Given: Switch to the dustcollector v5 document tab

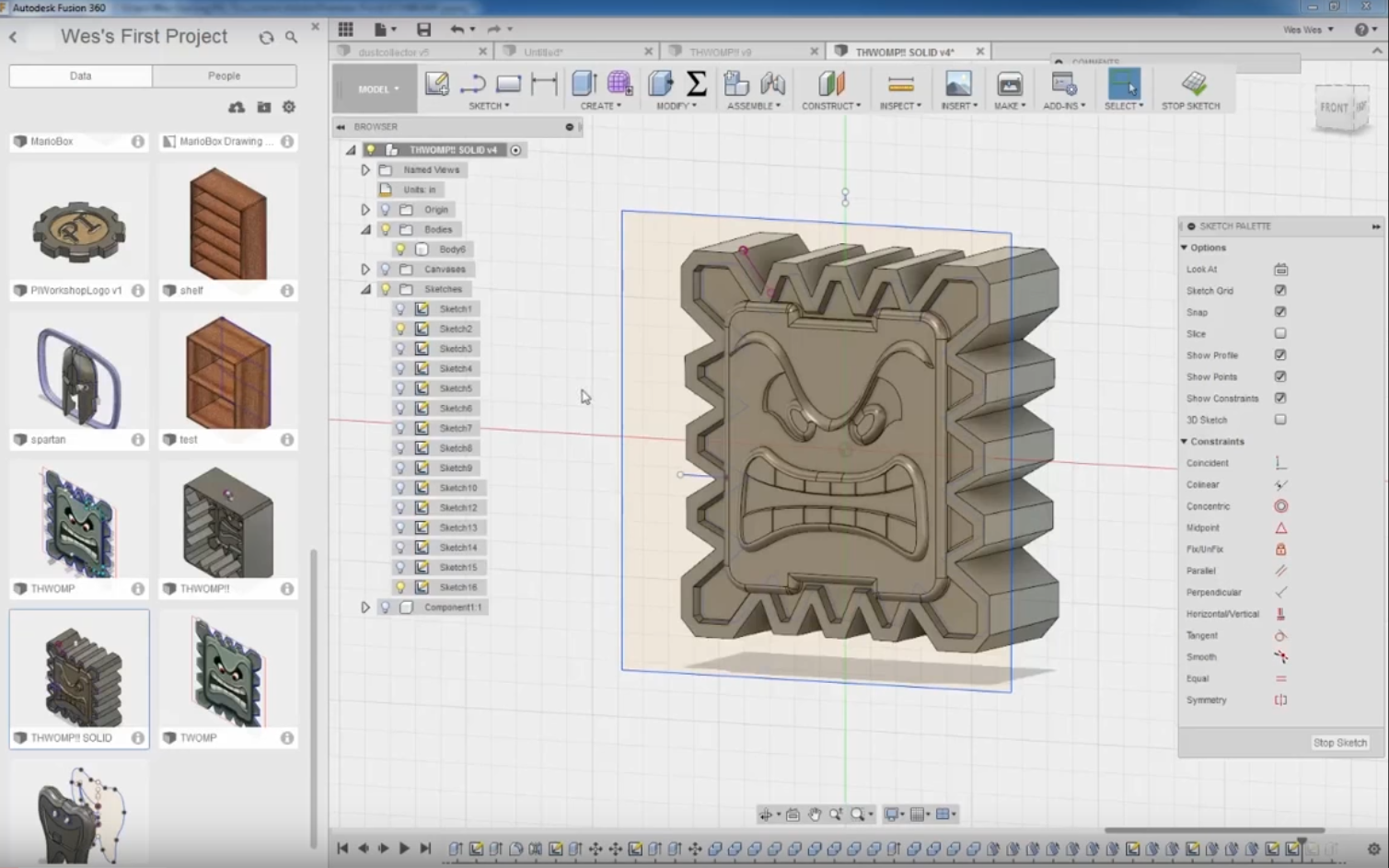Looking at the screenshot, I should point(394,52).
